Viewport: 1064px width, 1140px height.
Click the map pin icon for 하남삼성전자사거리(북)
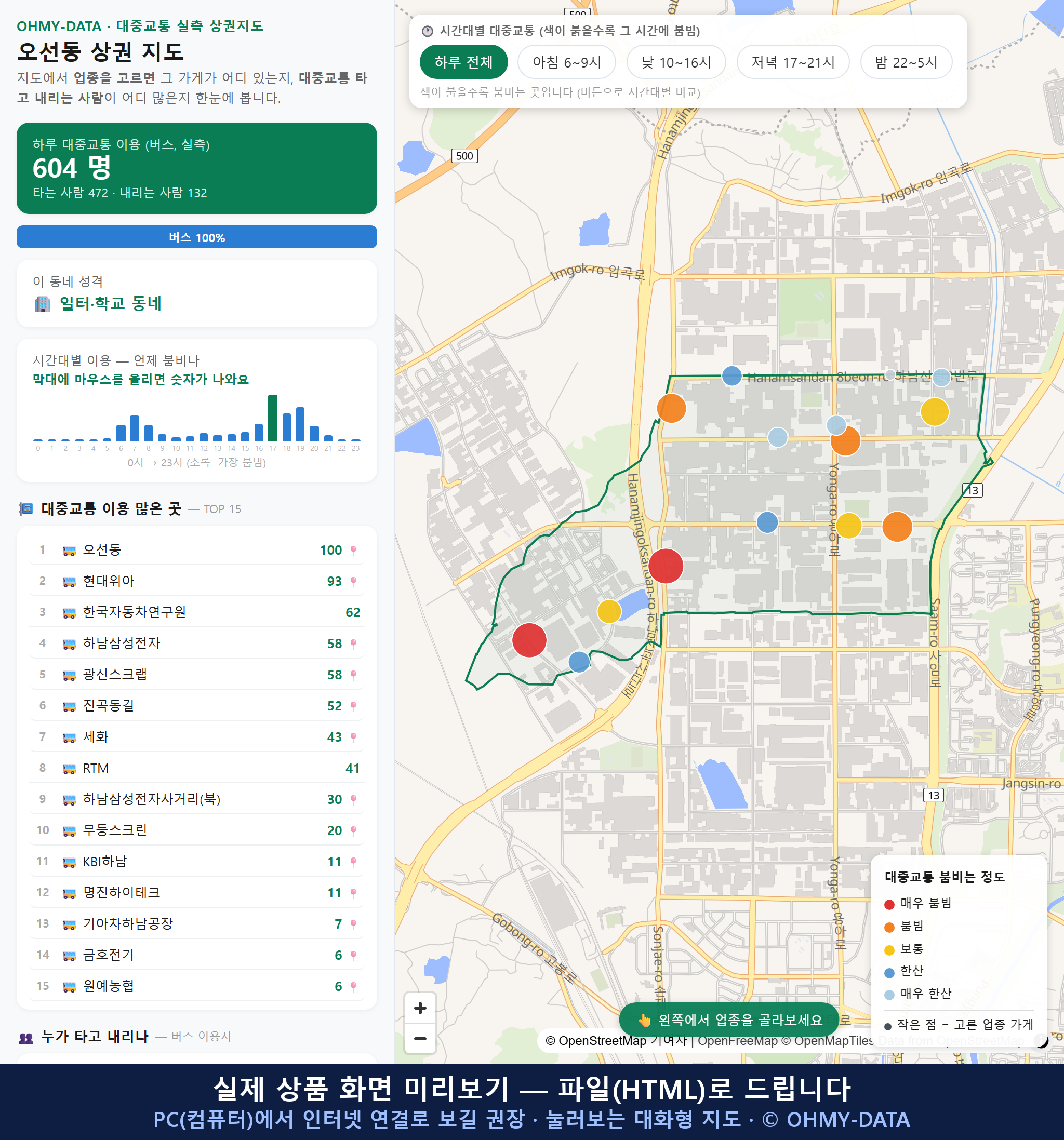pyautogui.click(x=353, y=800)
